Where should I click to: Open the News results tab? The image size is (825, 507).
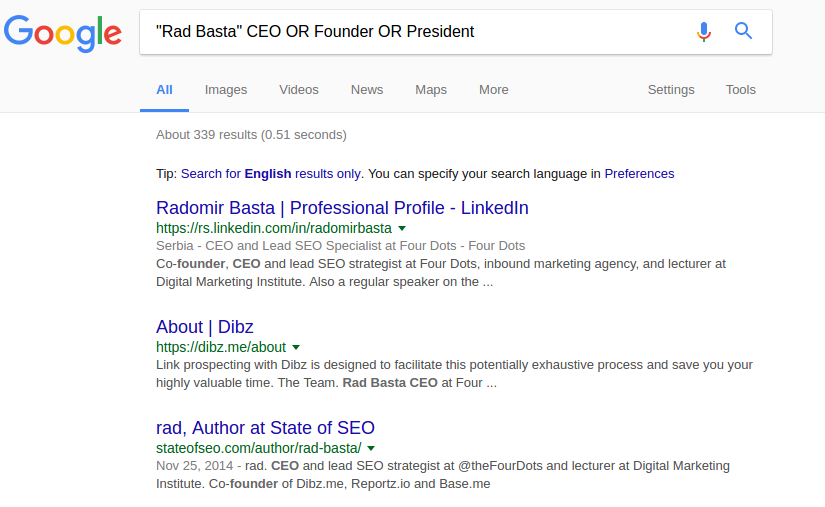pos(367,90)
